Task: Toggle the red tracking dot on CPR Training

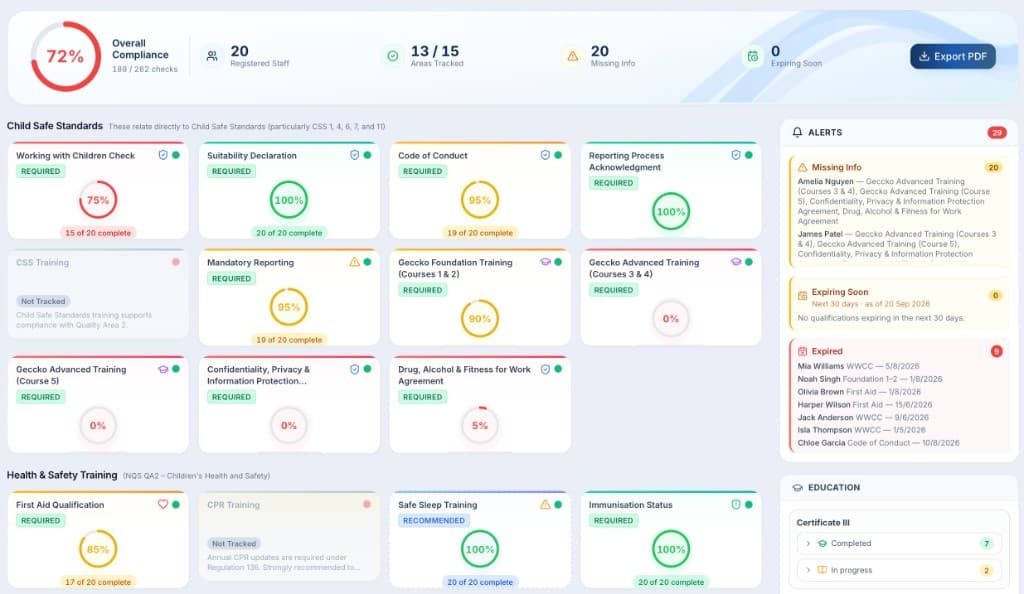Action: pos(367,504)
